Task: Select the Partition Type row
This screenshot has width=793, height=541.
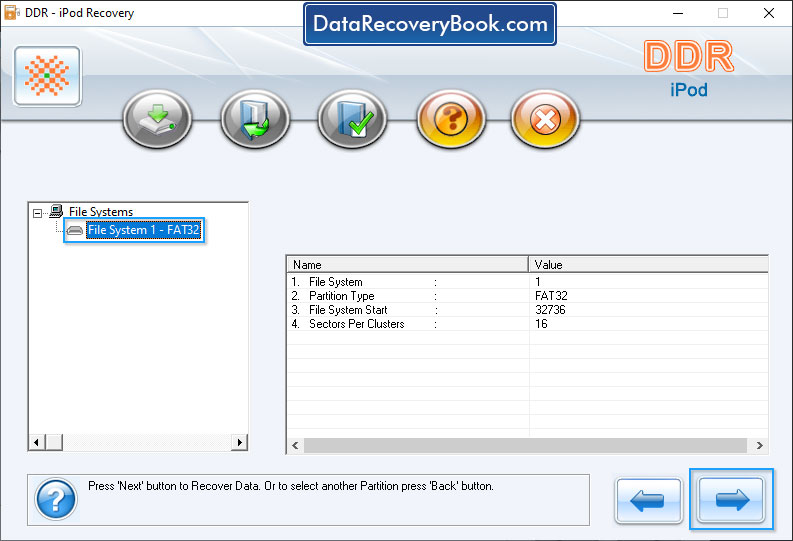Action: (x=527, y=296)
